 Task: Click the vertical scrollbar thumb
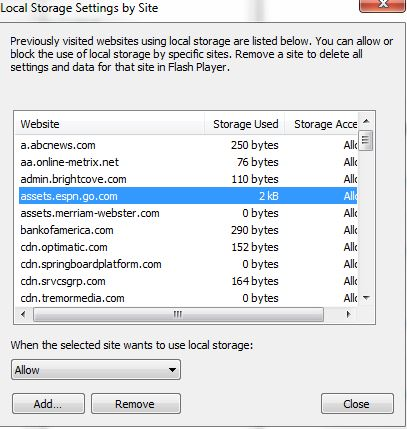point(366,140)
